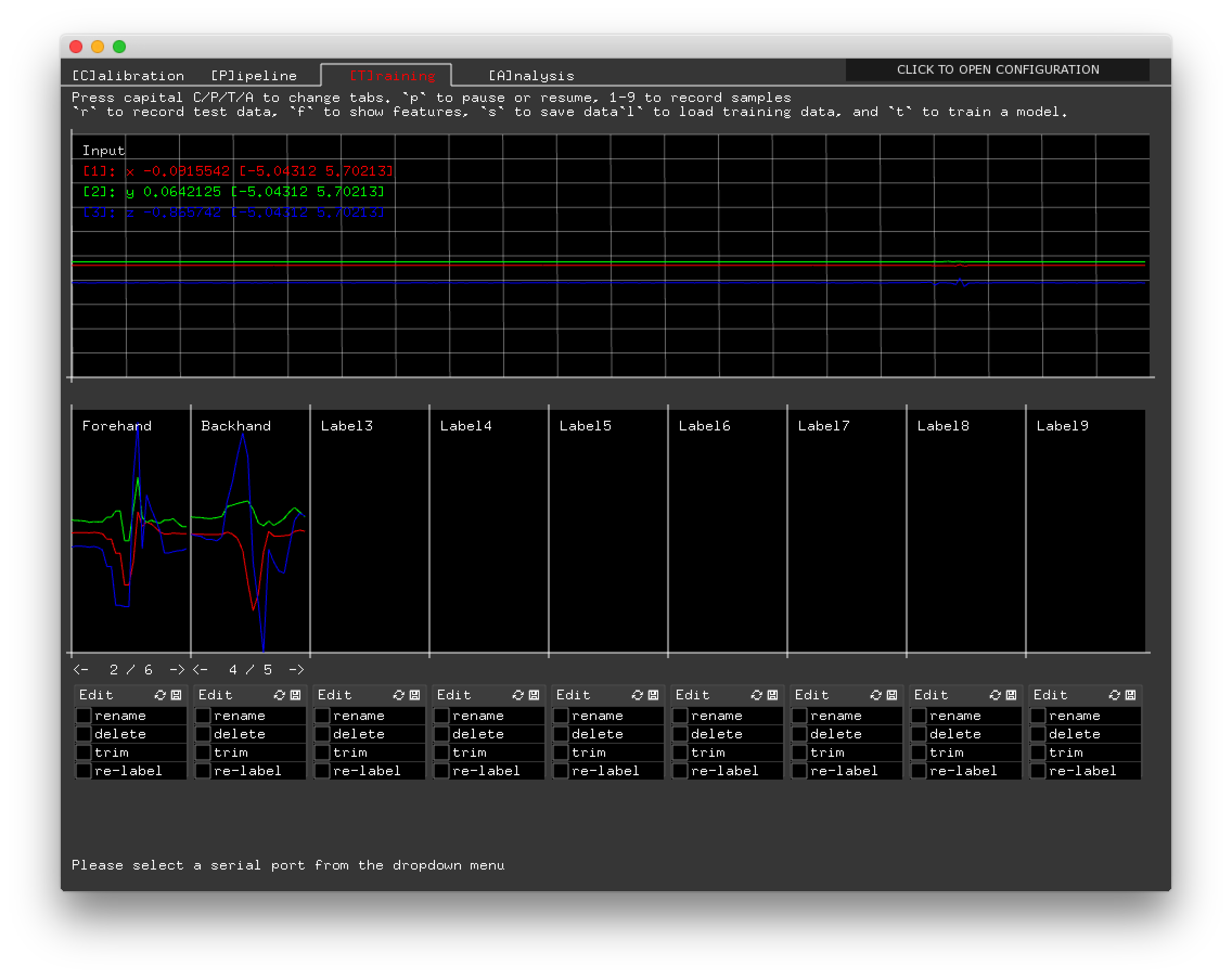The width and height of the screenshot is (1232, 978).
Task: Open the [P]ipeline view
Action: point(253,75)
